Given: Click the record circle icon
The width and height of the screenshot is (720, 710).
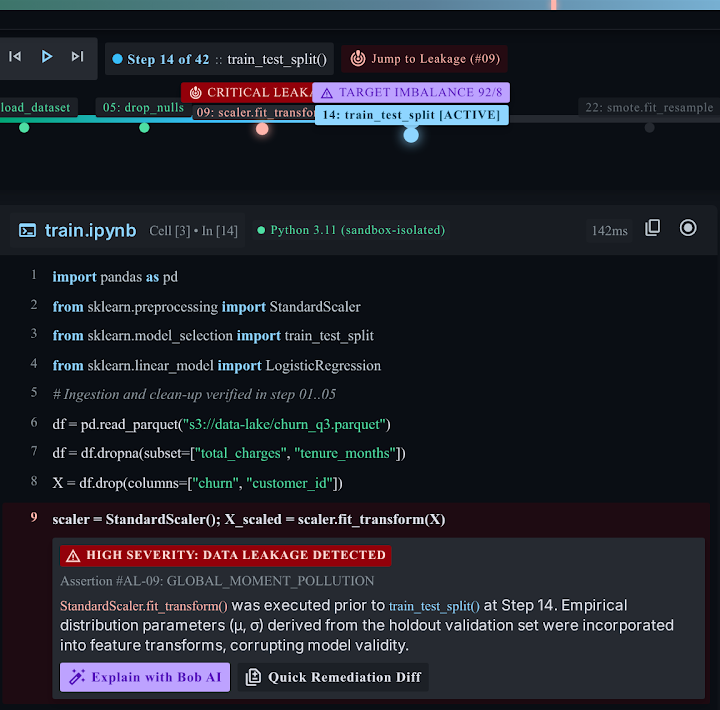Looking at the screenshot, I should pyautogui.click(x=688, y=228).
